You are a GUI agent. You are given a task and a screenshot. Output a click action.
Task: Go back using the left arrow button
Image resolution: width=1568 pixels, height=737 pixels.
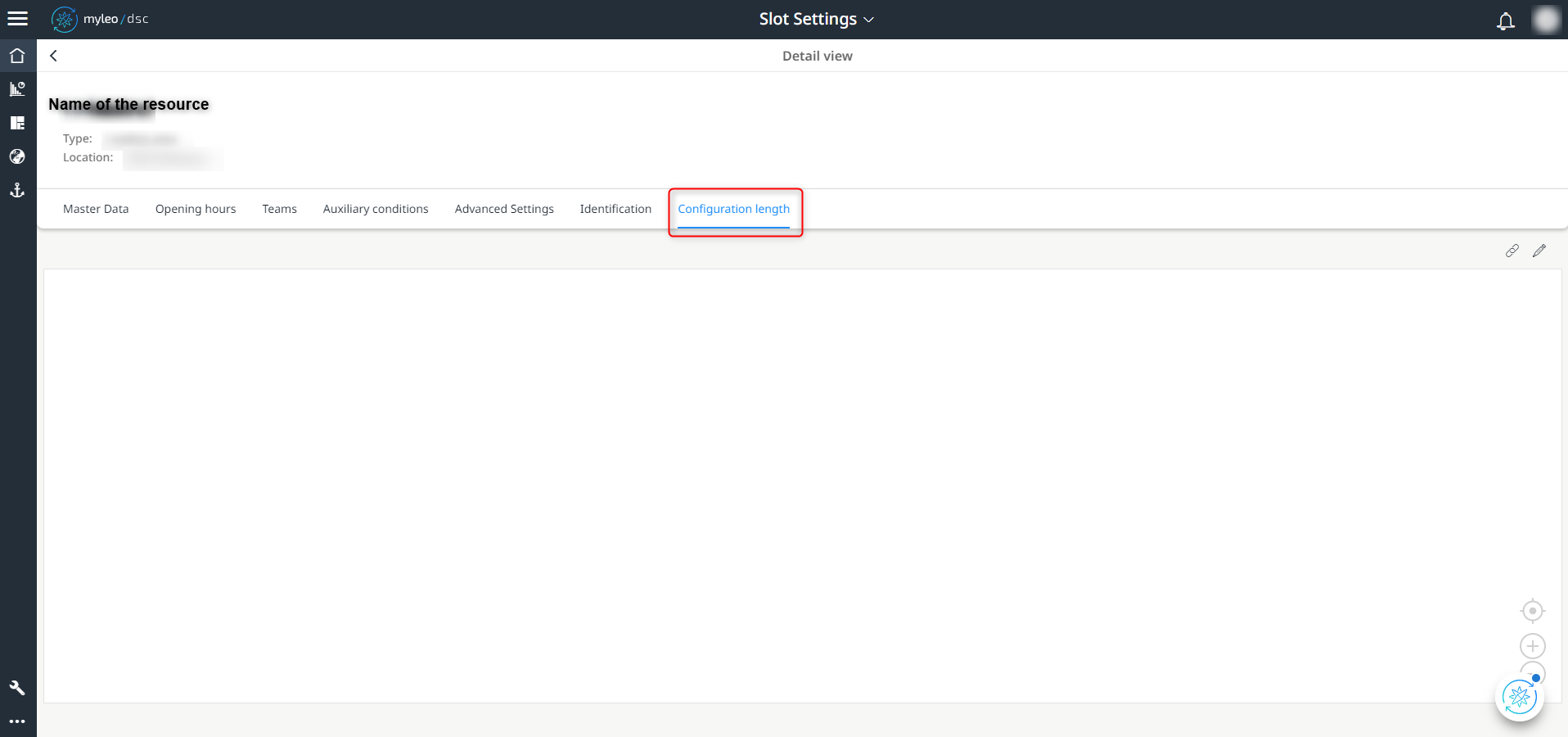[x=53, y=56]
